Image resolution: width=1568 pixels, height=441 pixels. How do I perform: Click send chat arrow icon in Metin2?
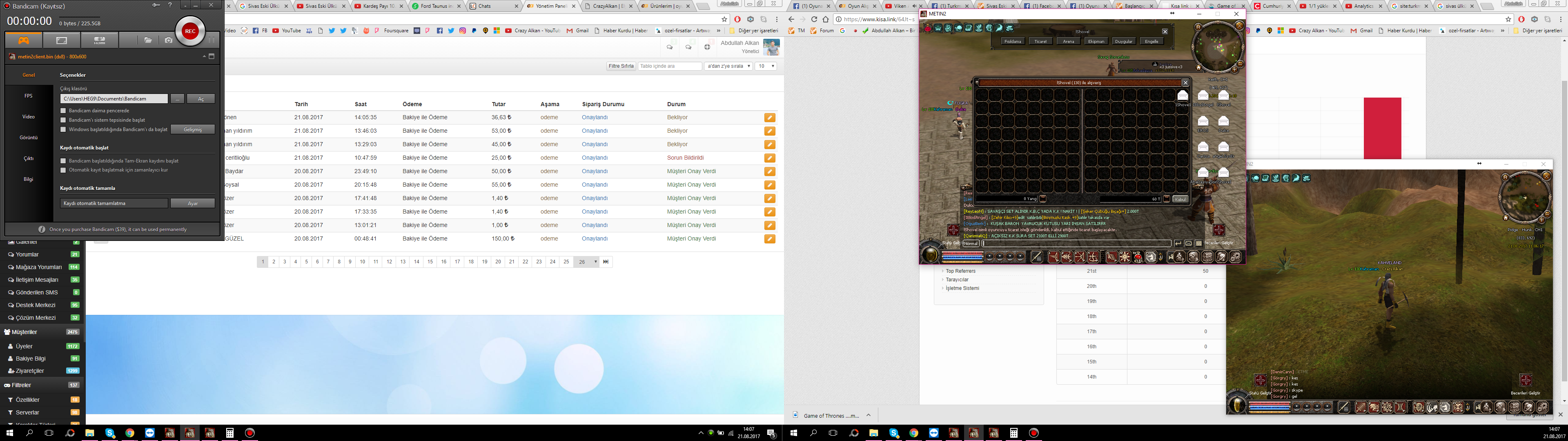(1178, 243)
